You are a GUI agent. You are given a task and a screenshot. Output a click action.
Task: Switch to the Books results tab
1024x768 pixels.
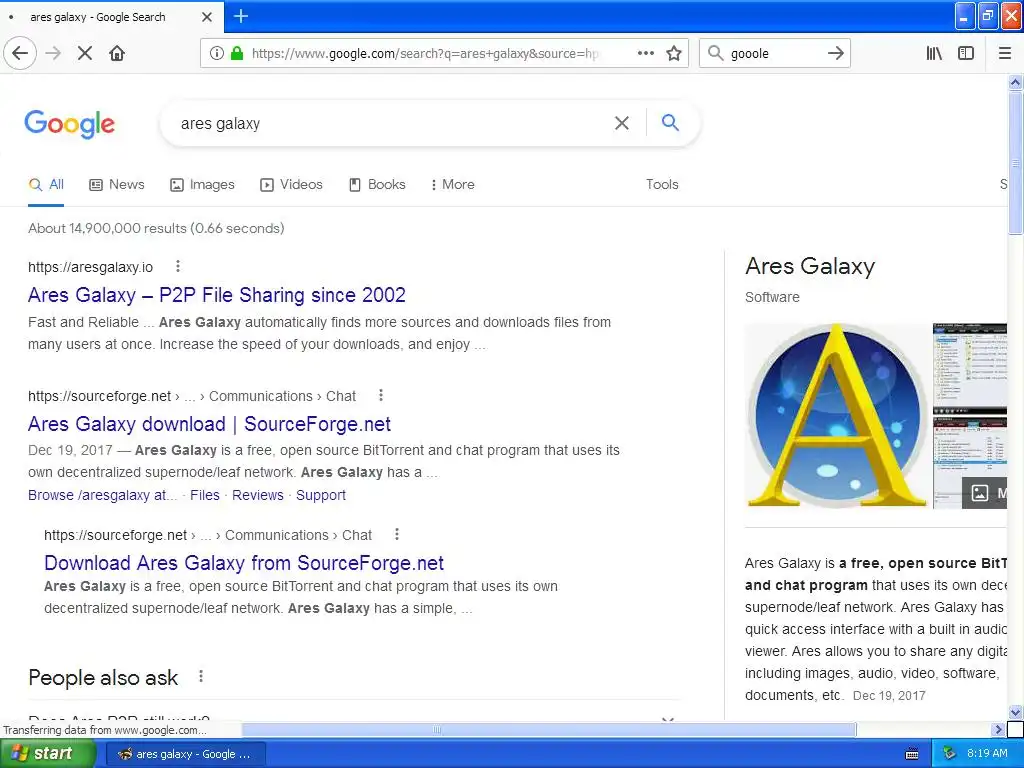[x=377, y=185]
